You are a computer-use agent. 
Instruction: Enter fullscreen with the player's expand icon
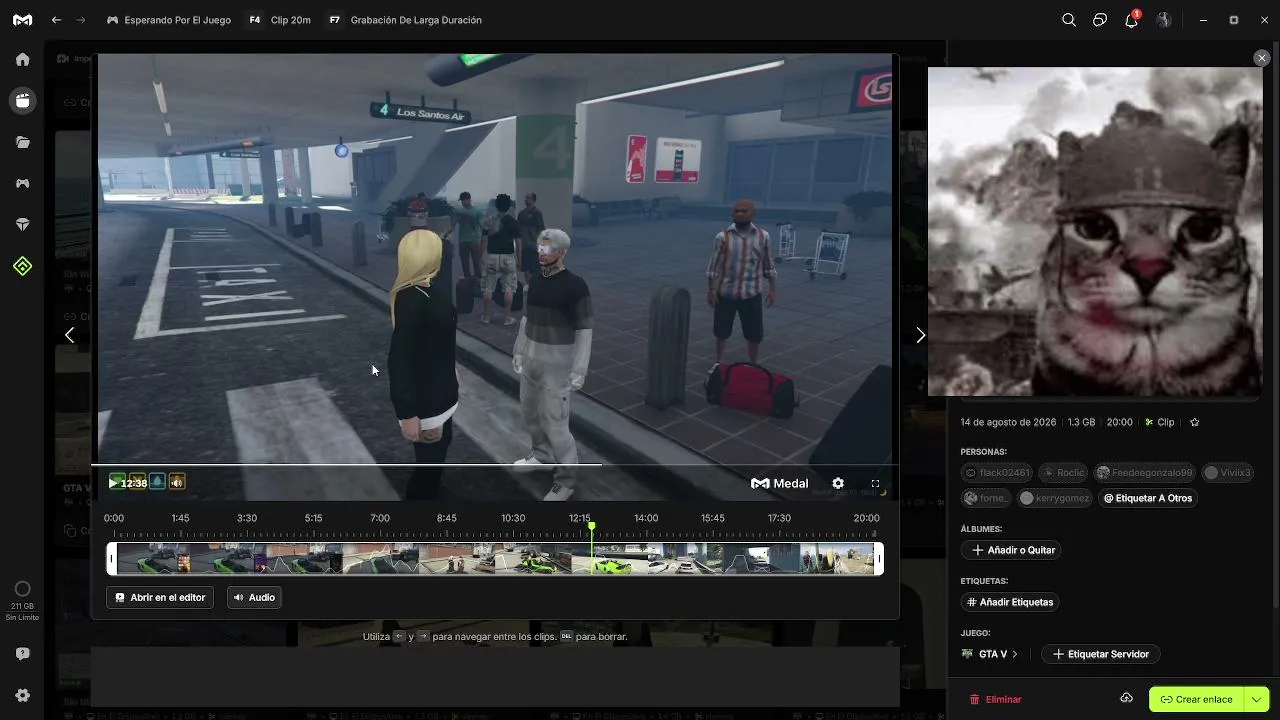[x=875, y=483]
